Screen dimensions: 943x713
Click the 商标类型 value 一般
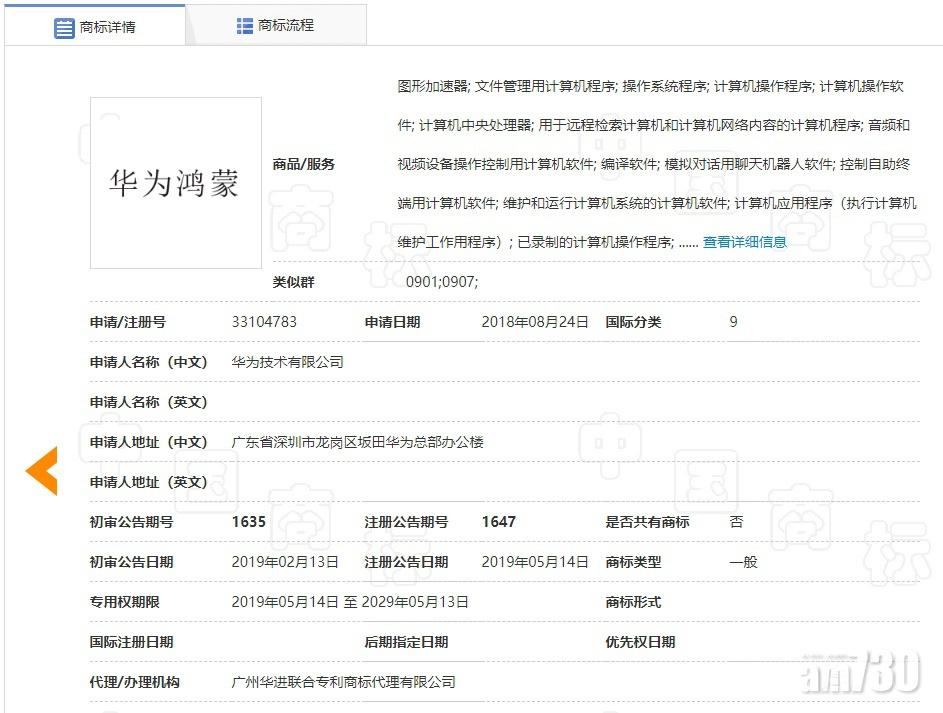point(743,562)
